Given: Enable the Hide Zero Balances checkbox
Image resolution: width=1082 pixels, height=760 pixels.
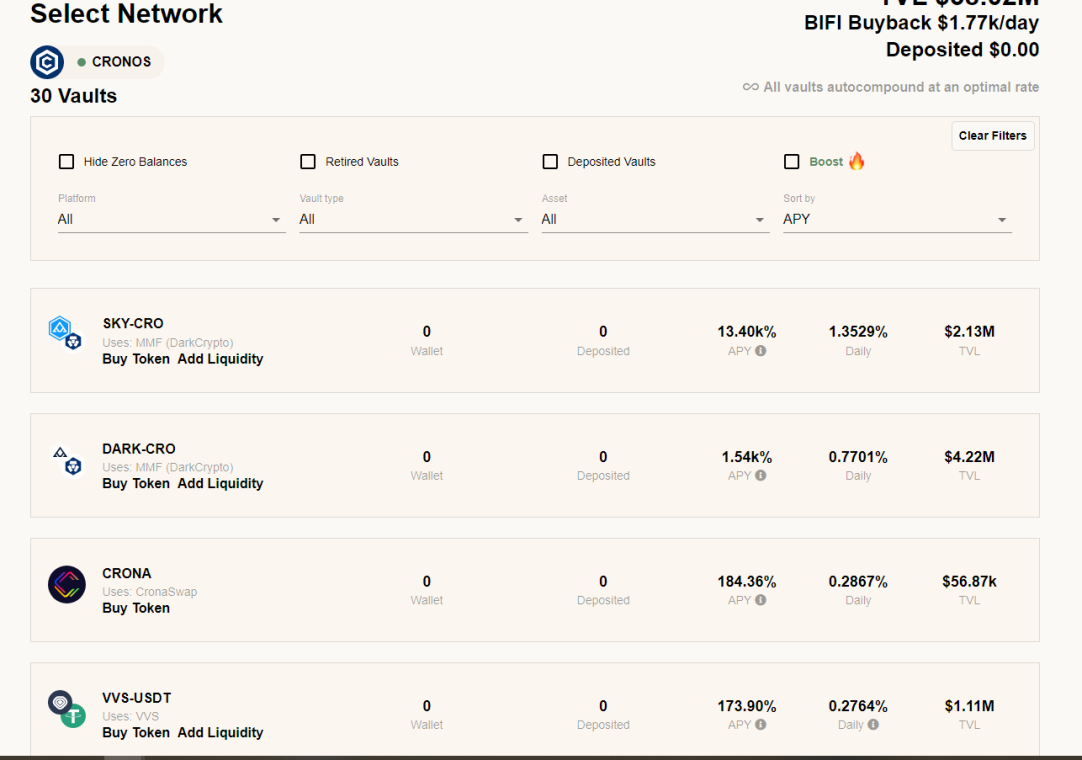Looking at the screenshot, I should pos(66,162).
